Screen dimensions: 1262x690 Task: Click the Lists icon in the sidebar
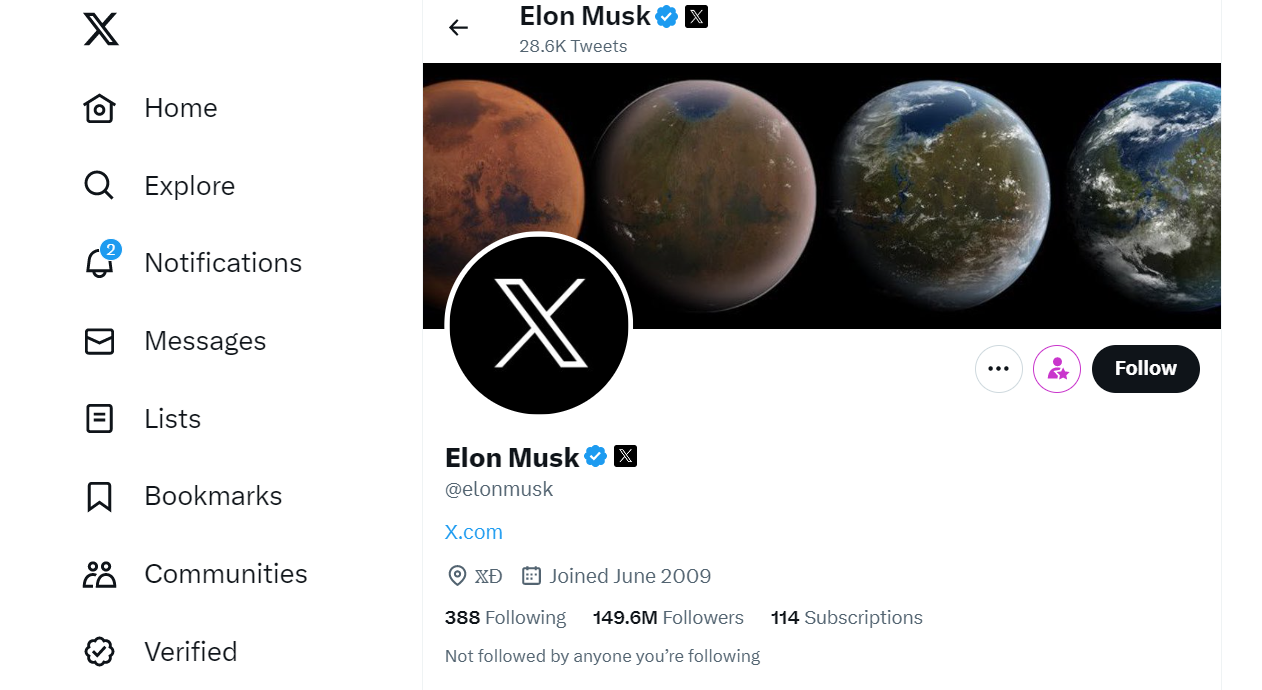(x=99, y=419)
